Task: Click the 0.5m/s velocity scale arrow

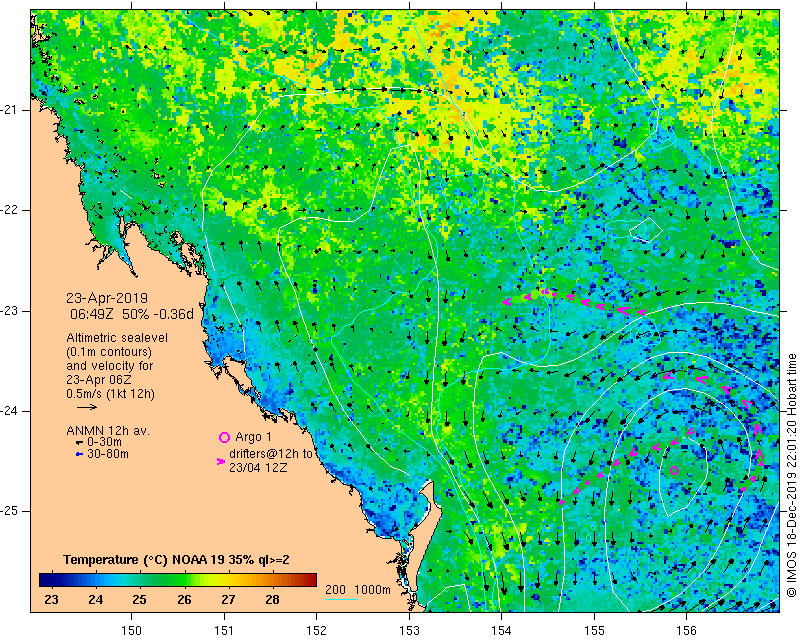Action: click(x=87, y=407)
